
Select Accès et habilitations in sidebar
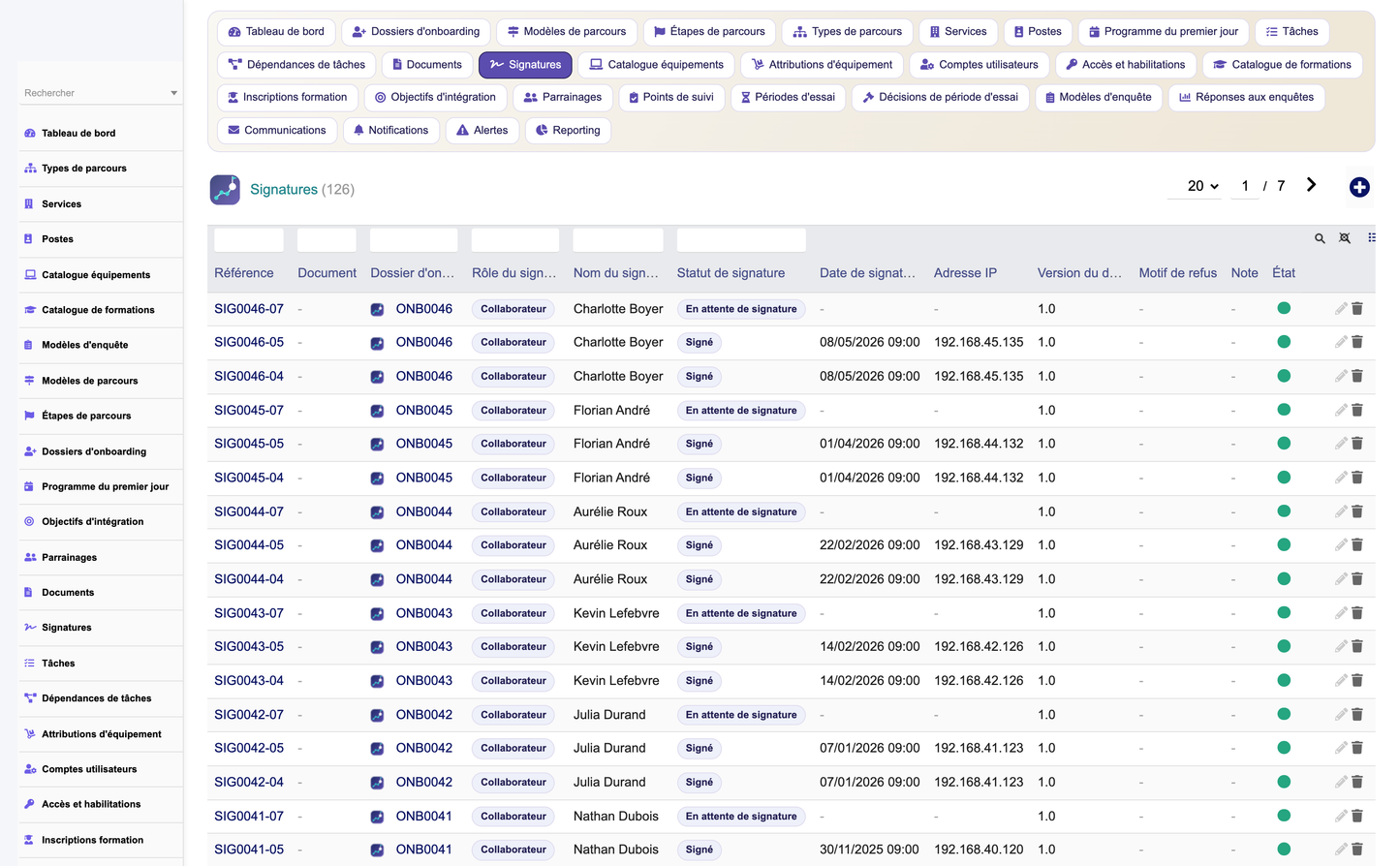click(x=101, y=804)
